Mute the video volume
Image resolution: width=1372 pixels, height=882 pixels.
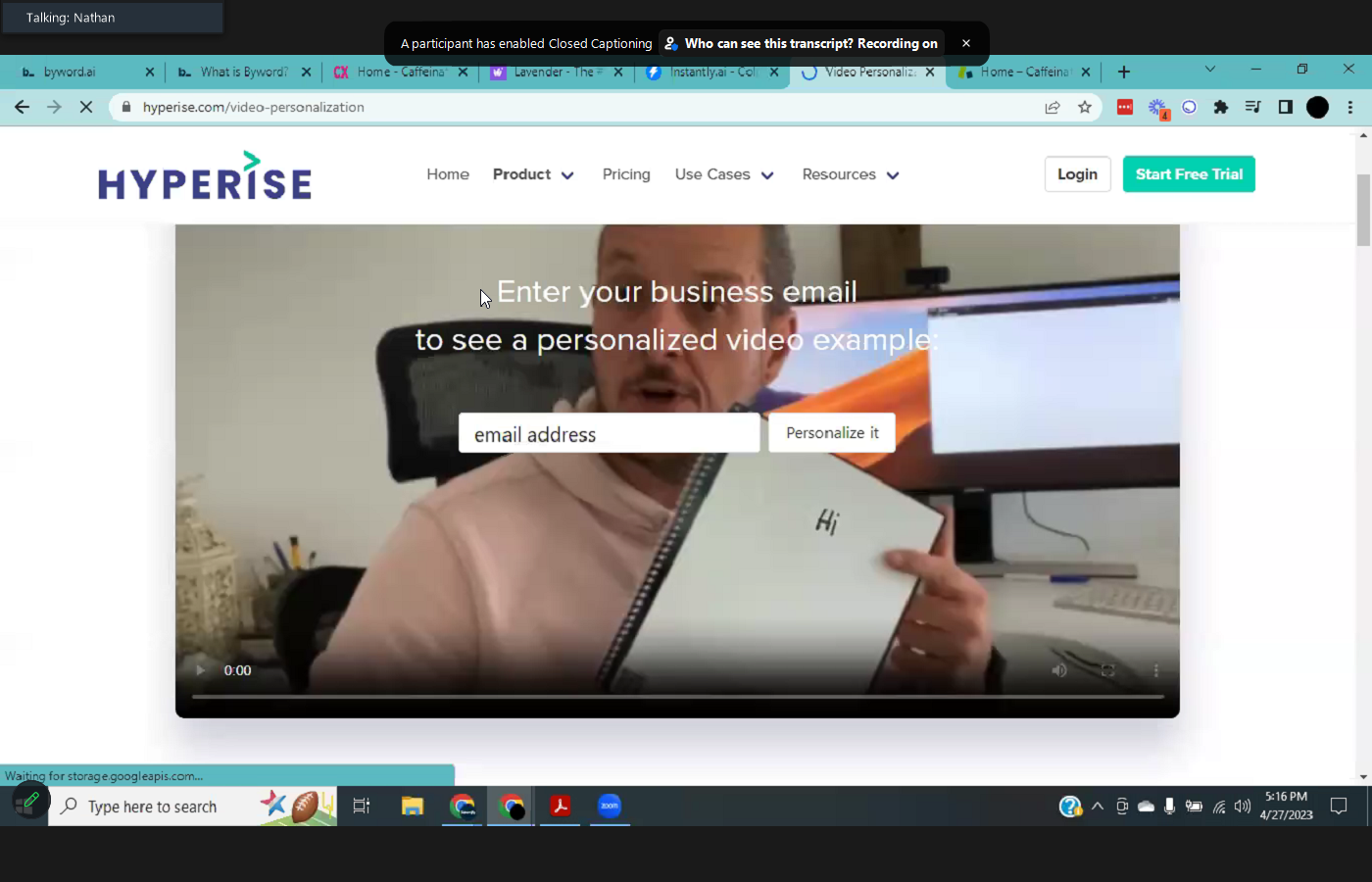tap(1059, 670)
